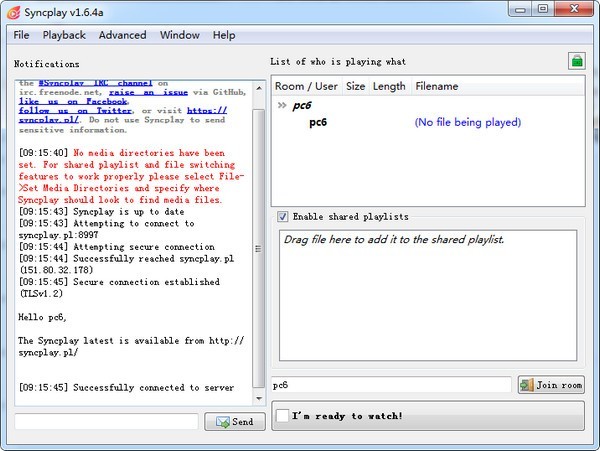This screenshot has height=451, width=600.
Task: Click the green TLS lock icon
Action: coord(576,61)
